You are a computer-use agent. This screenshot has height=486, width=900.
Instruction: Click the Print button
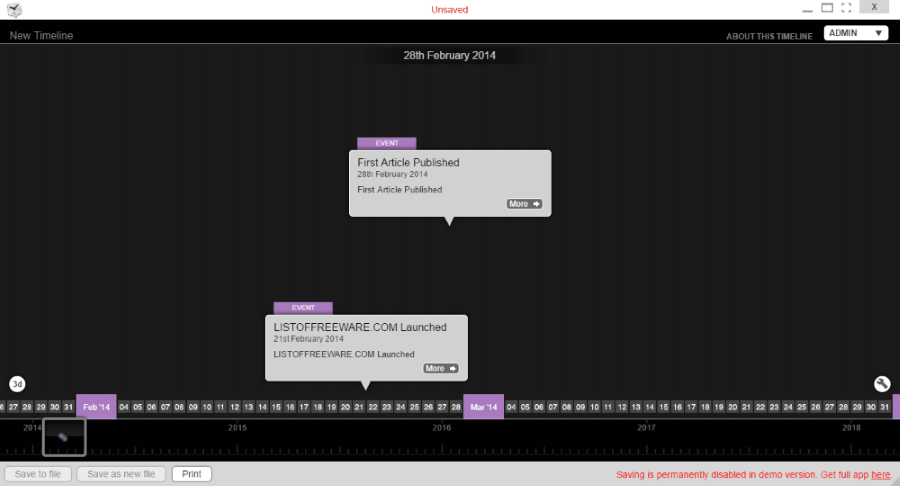pyautogui.click(x=192, y=474)
